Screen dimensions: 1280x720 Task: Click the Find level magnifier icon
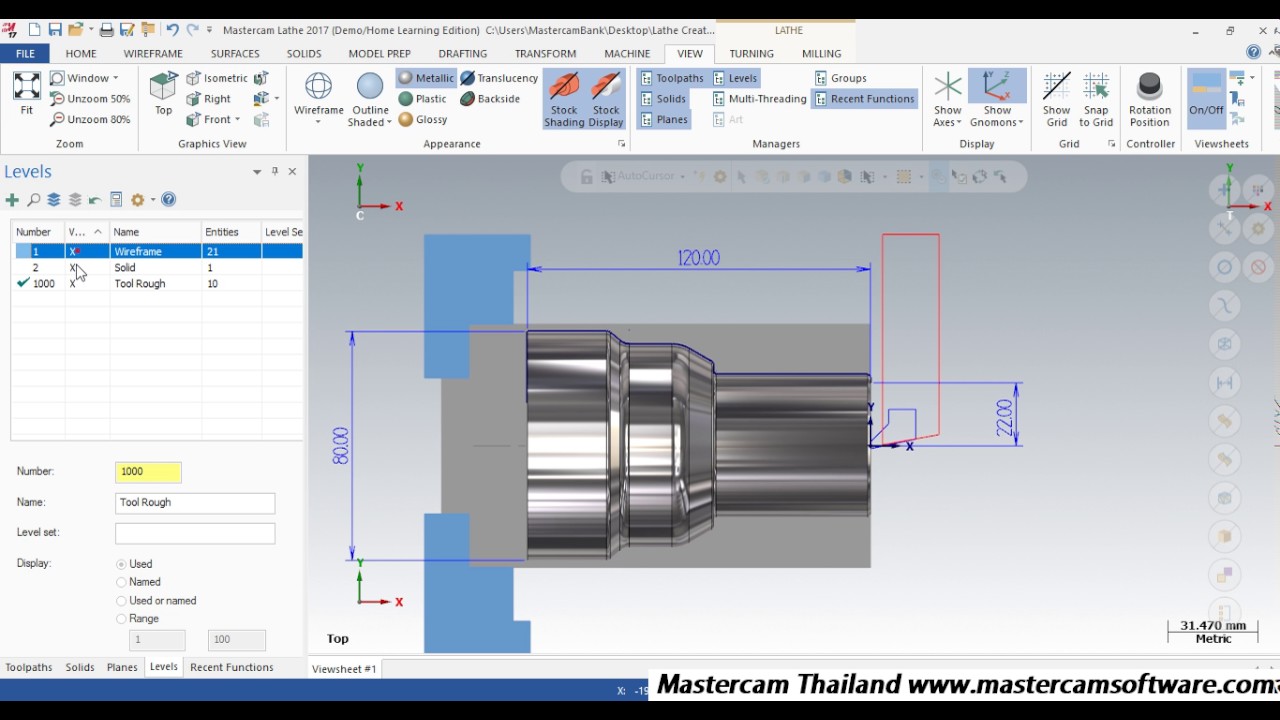33,200
